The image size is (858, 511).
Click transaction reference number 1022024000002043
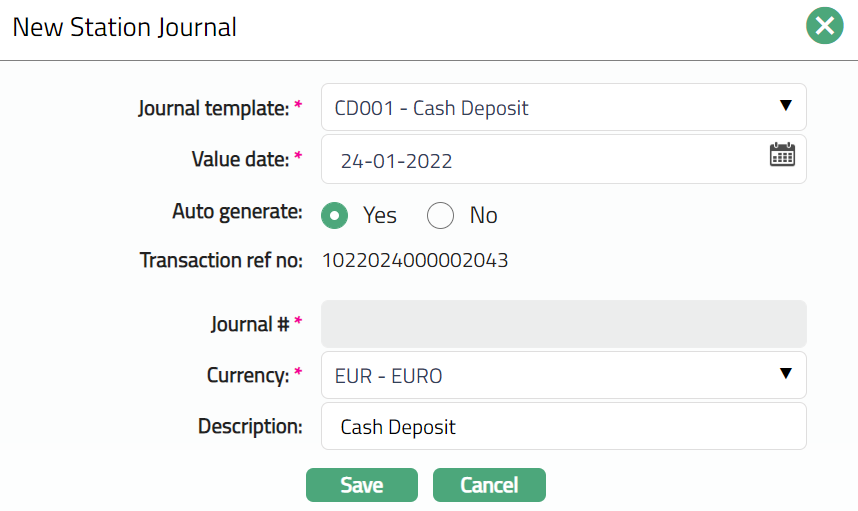tap(415, 262)
